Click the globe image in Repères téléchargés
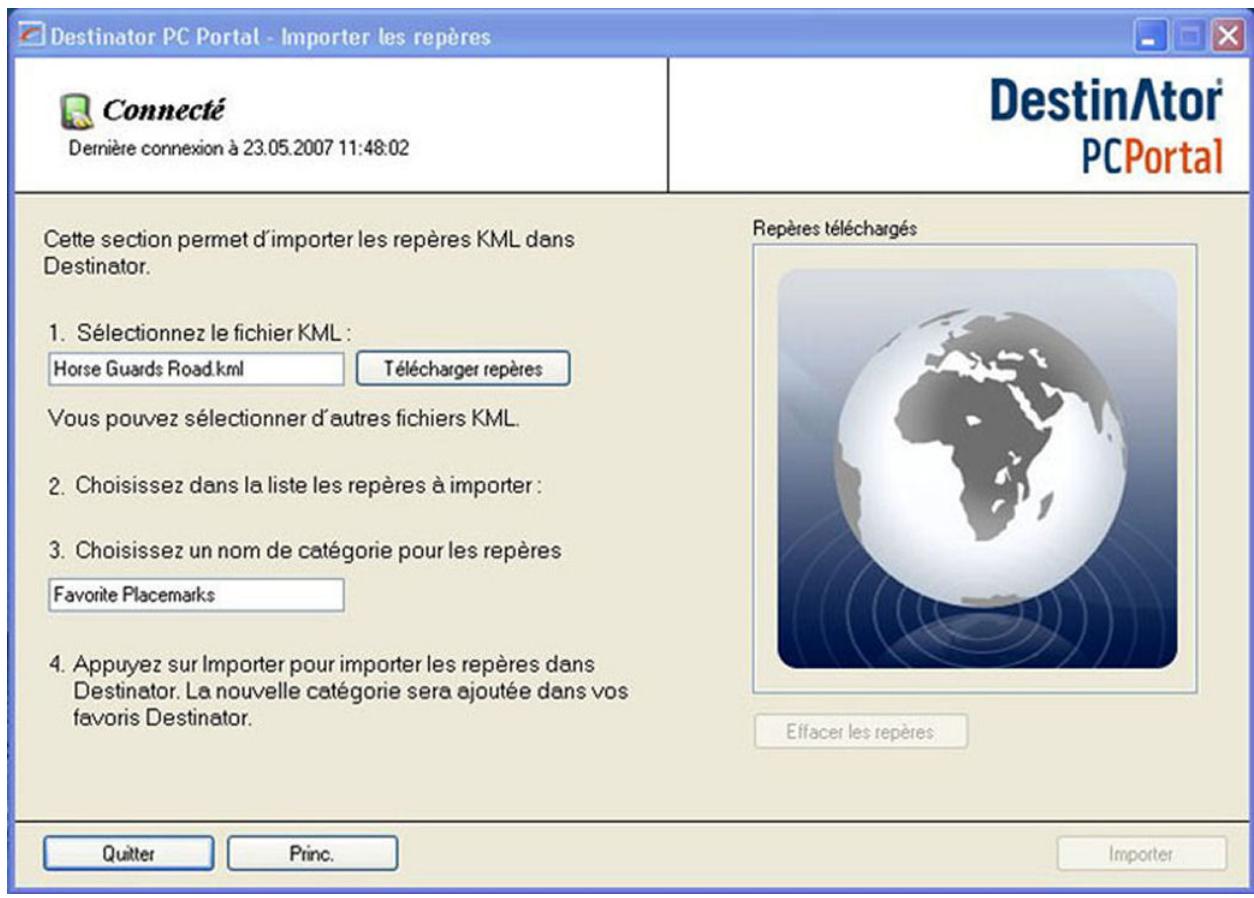The image size is (1254, 898). (977, 468)
